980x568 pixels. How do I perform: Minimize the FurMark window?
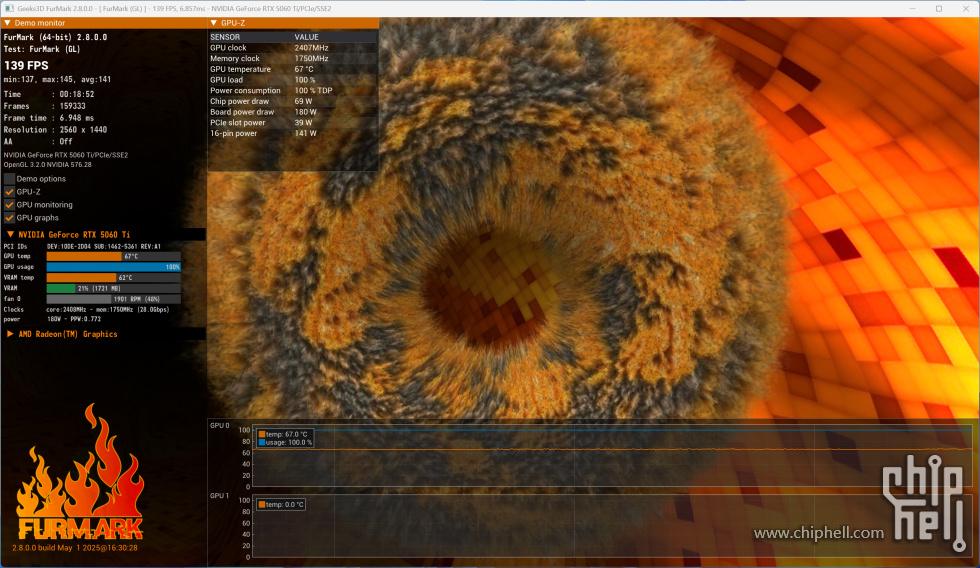pyautogui.click(x=912, y=9)
